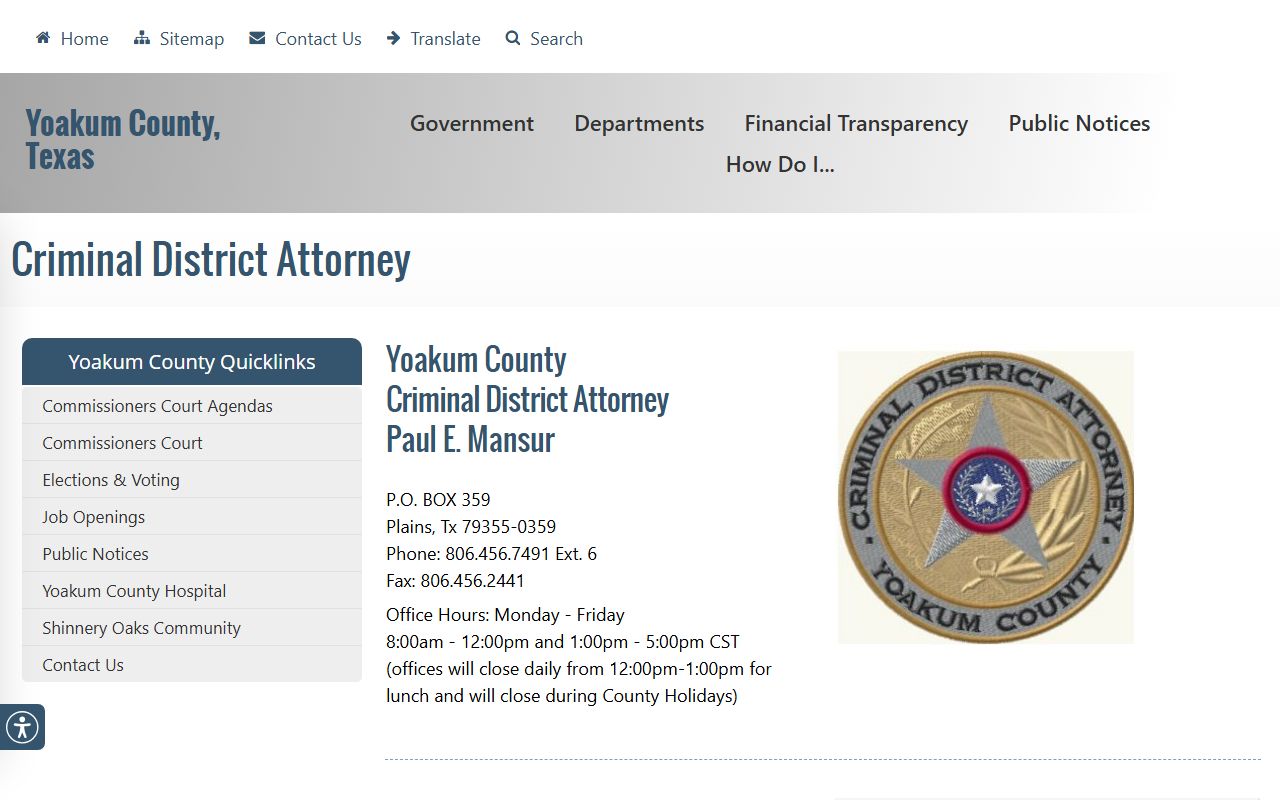Click the Contact Us envelope icon

(x=257, y=38)
